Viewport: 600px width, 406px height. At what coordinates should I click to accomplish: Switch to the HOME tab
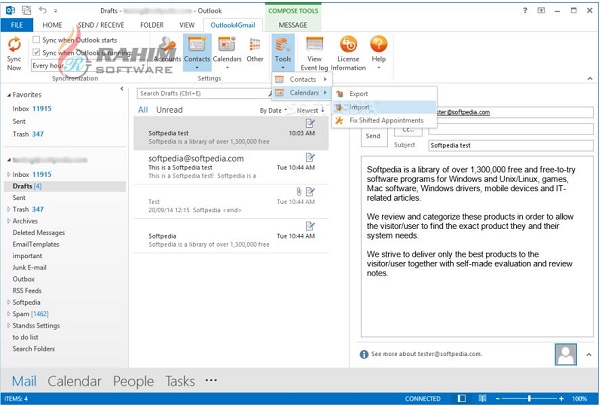[52, 25]
